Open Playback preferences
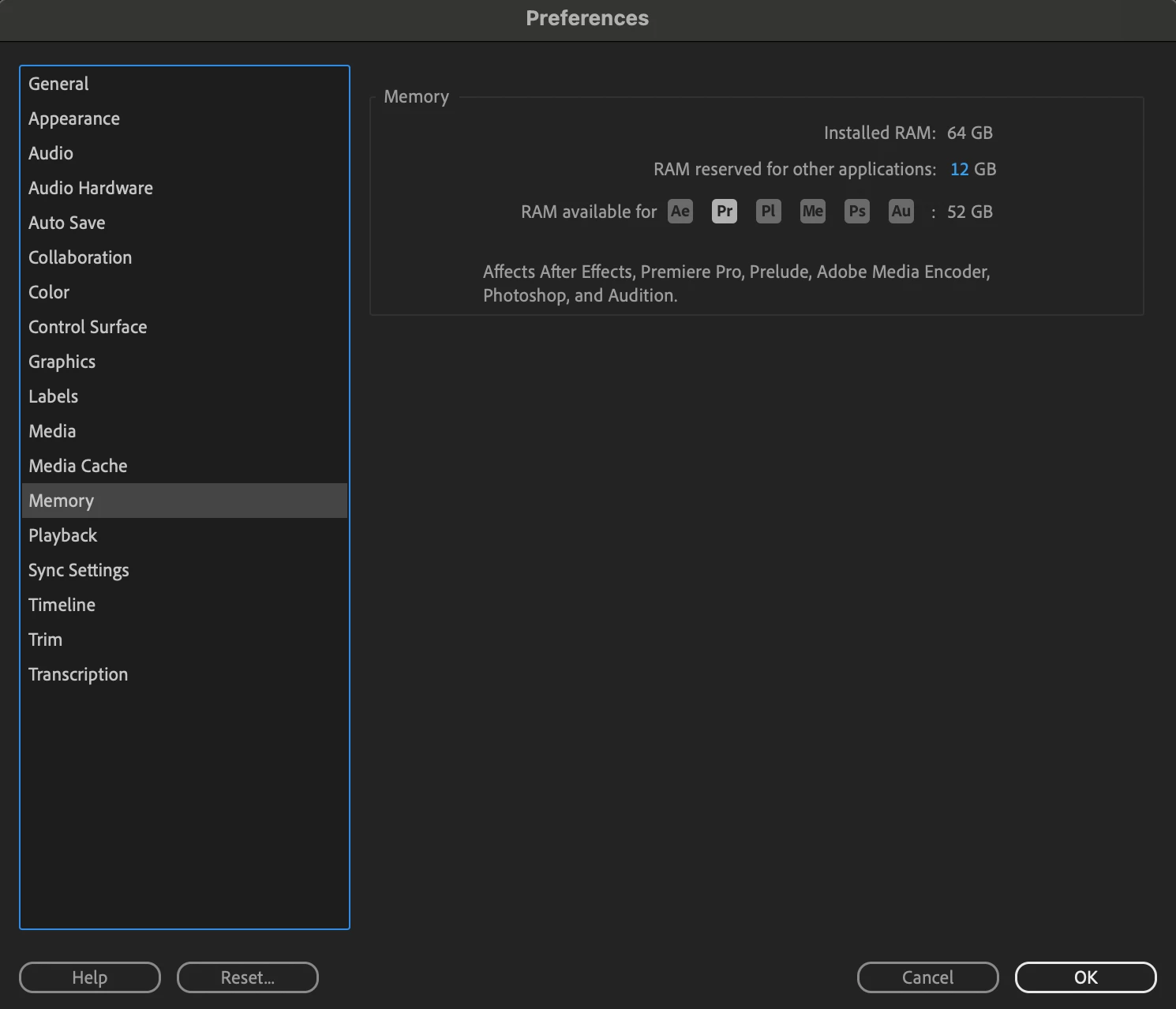The height and width of the screenshot is (1009, 1176). 185,535
